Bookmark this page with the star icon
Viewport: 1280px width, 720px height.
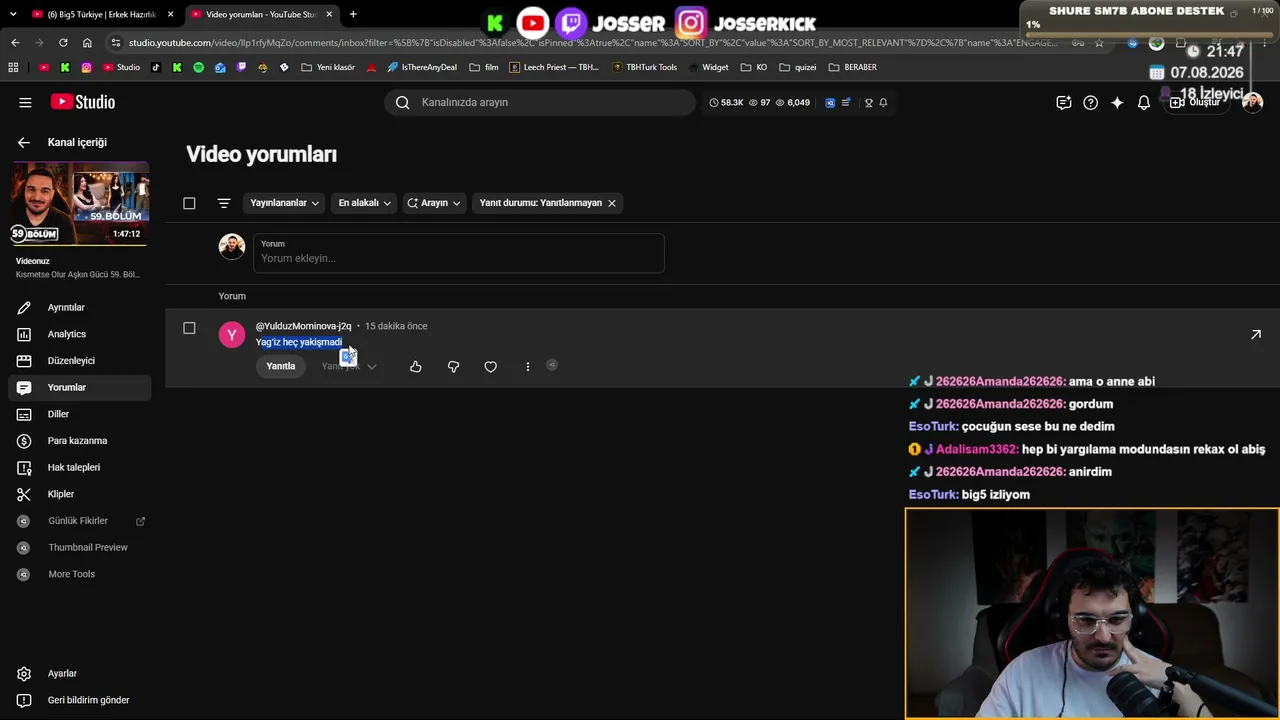pos(1100,43)
